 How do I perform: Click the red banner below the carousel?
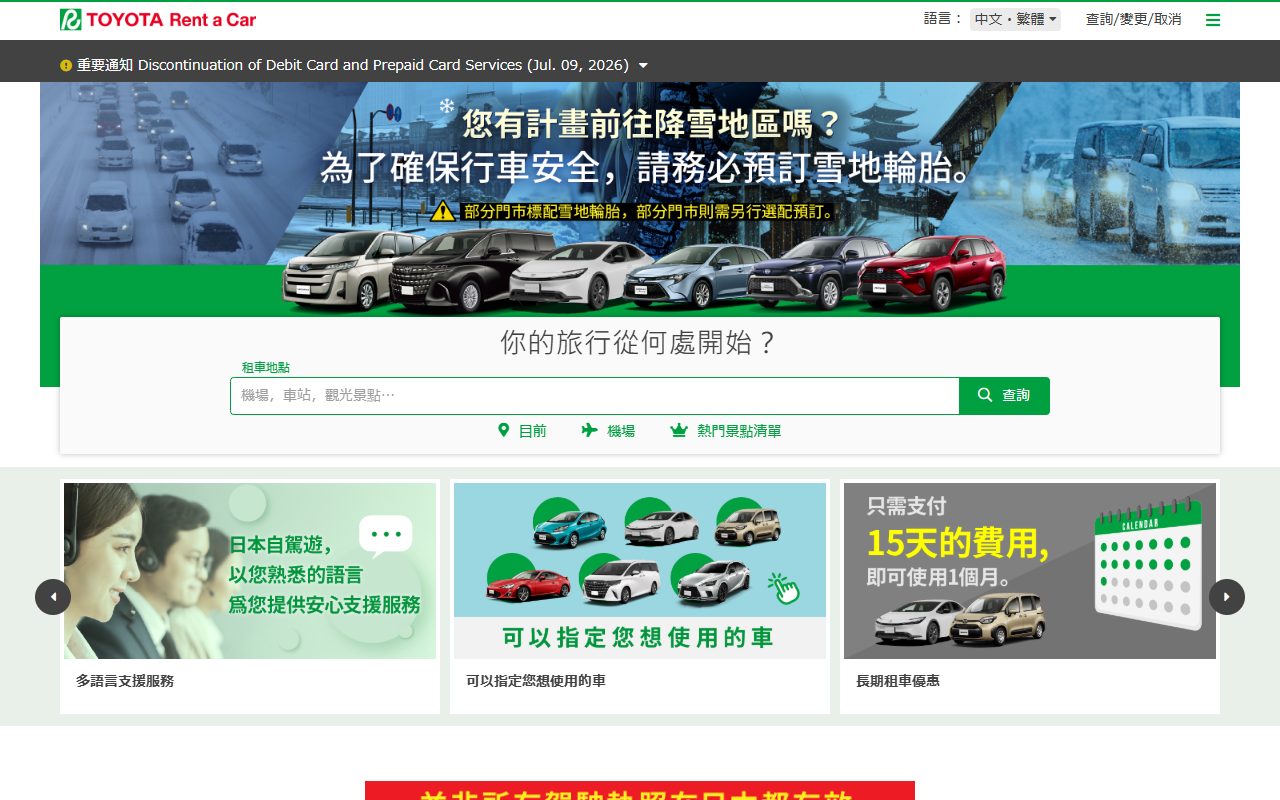(x=640, y=791)
